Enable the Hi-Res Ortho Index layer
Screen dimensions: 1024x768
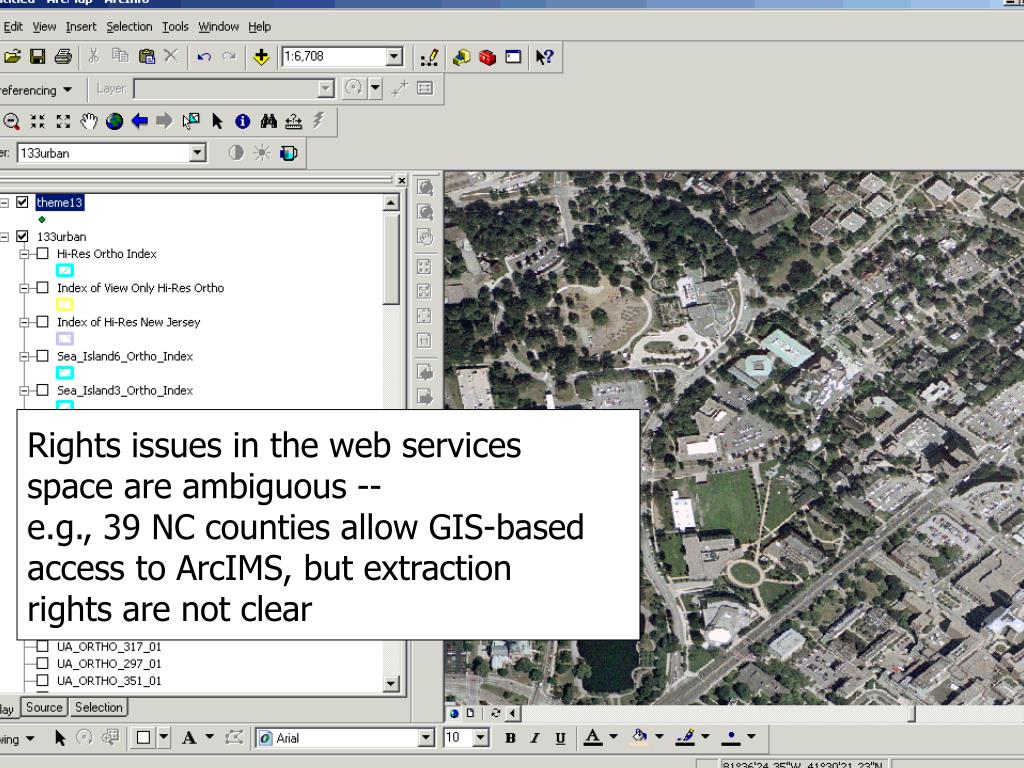pyautogui.click(x=42, y=253)
